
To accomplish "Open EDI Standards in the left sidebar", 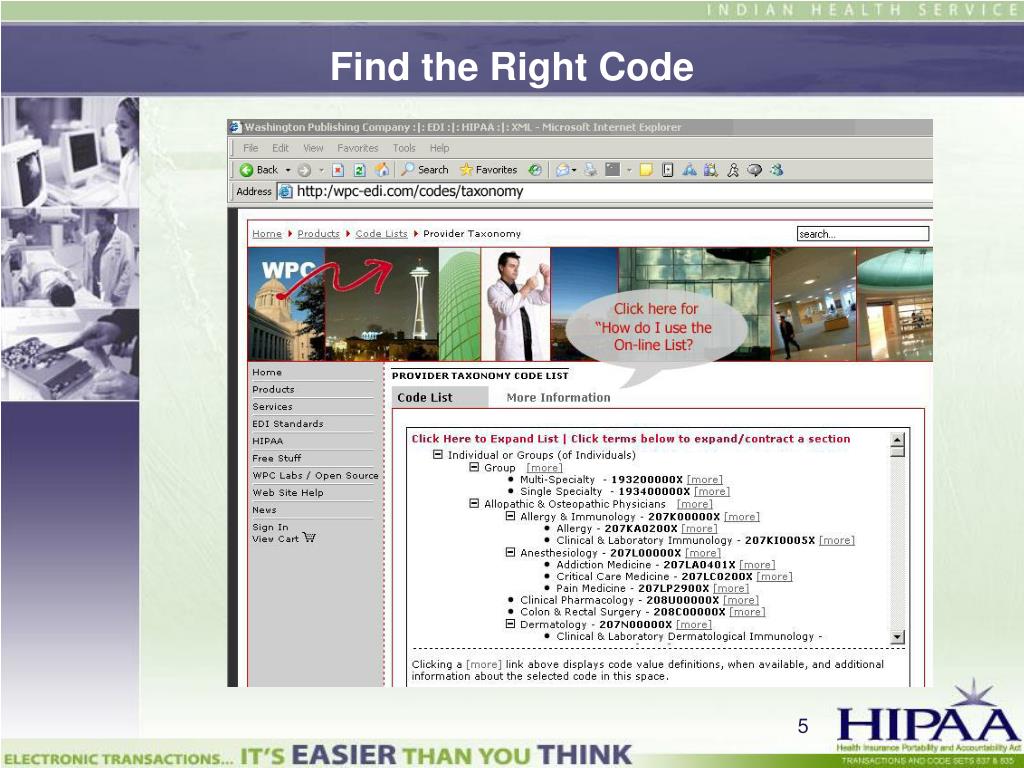I will [x=288, y=424].
